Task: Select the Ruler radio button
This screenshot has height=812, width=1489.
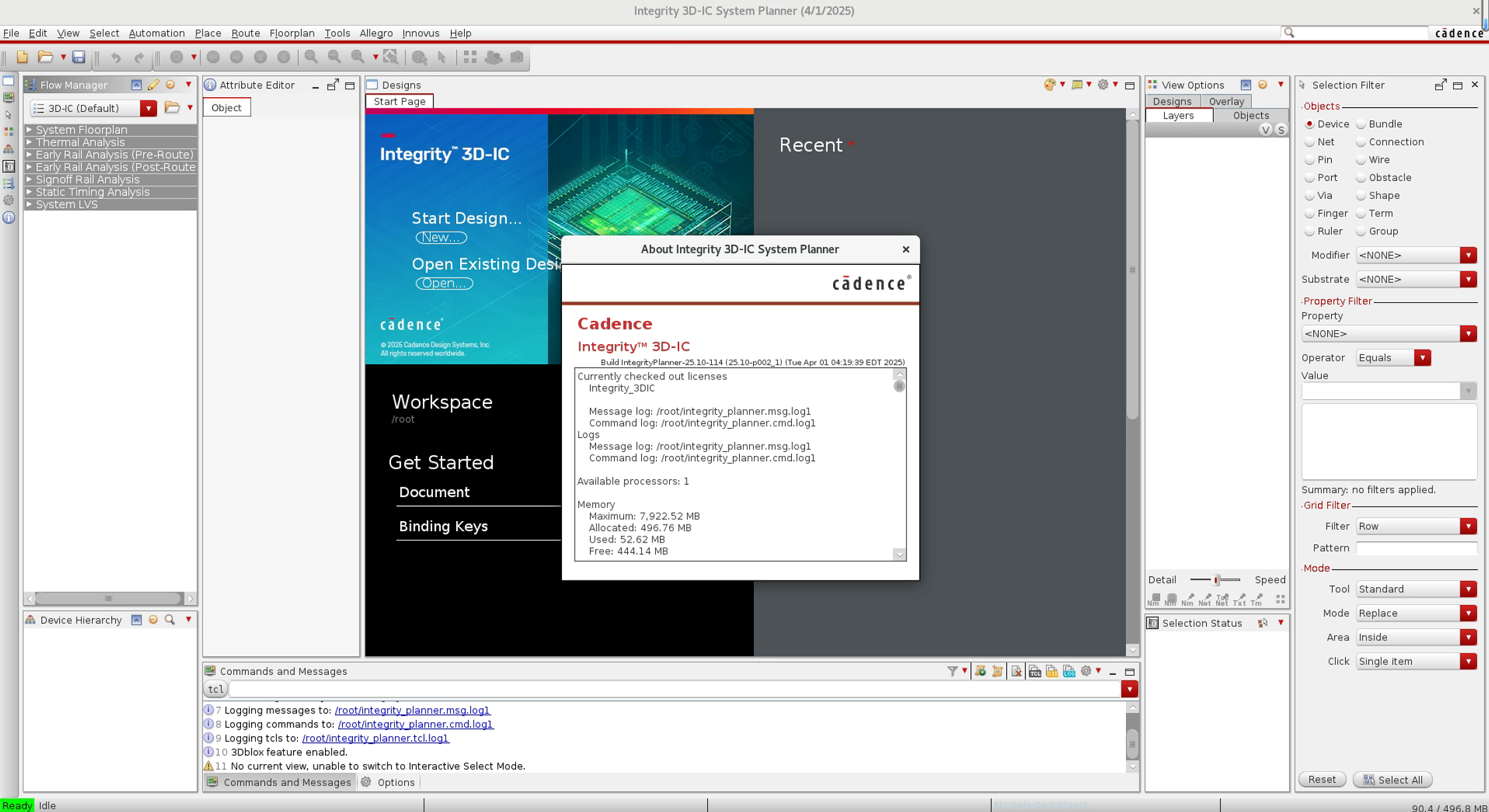Action: [1310, 232]
